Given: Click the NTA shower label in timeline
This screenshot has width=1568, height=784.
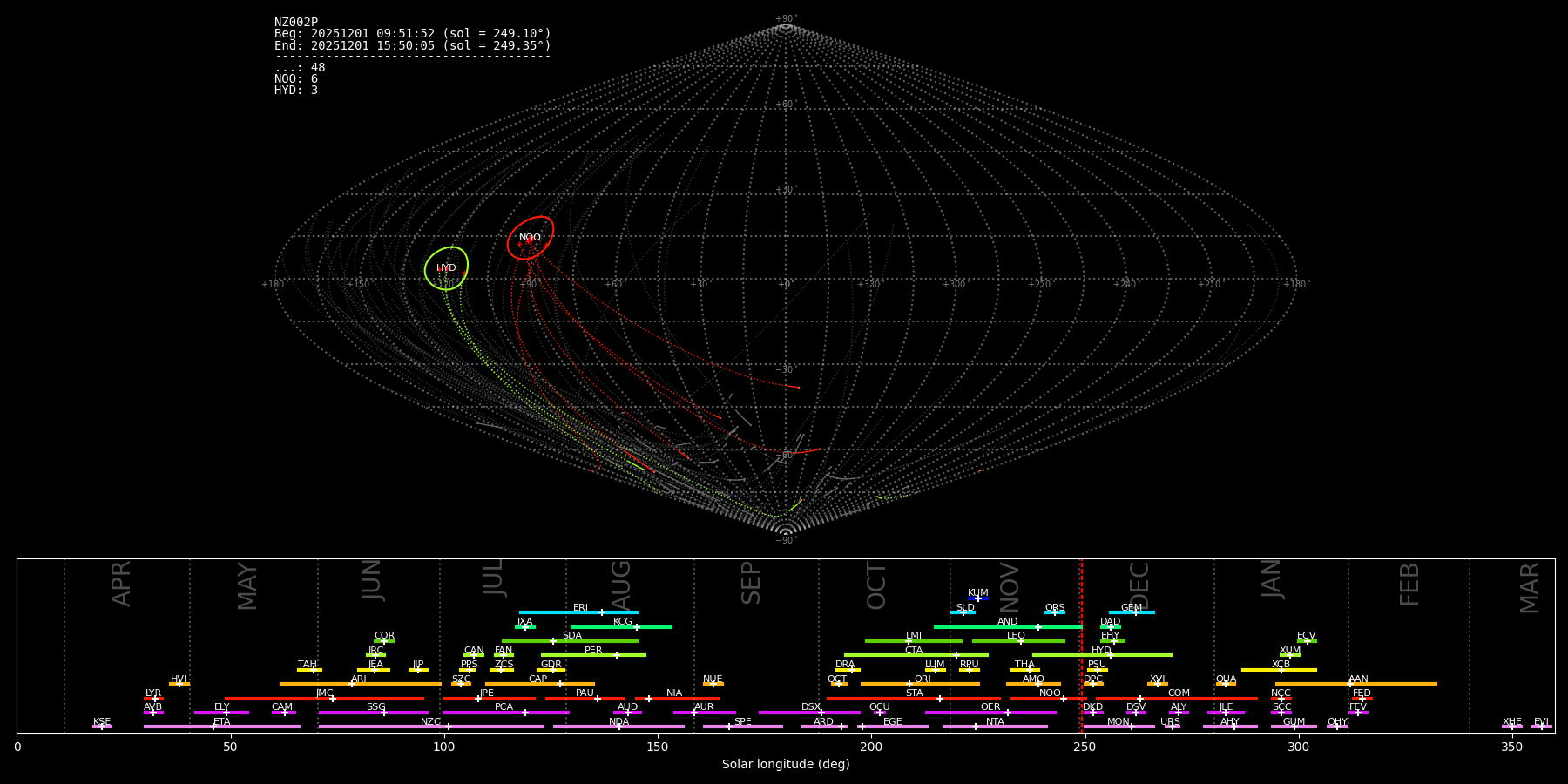Looking at the screenshot, I should (995, 722).
